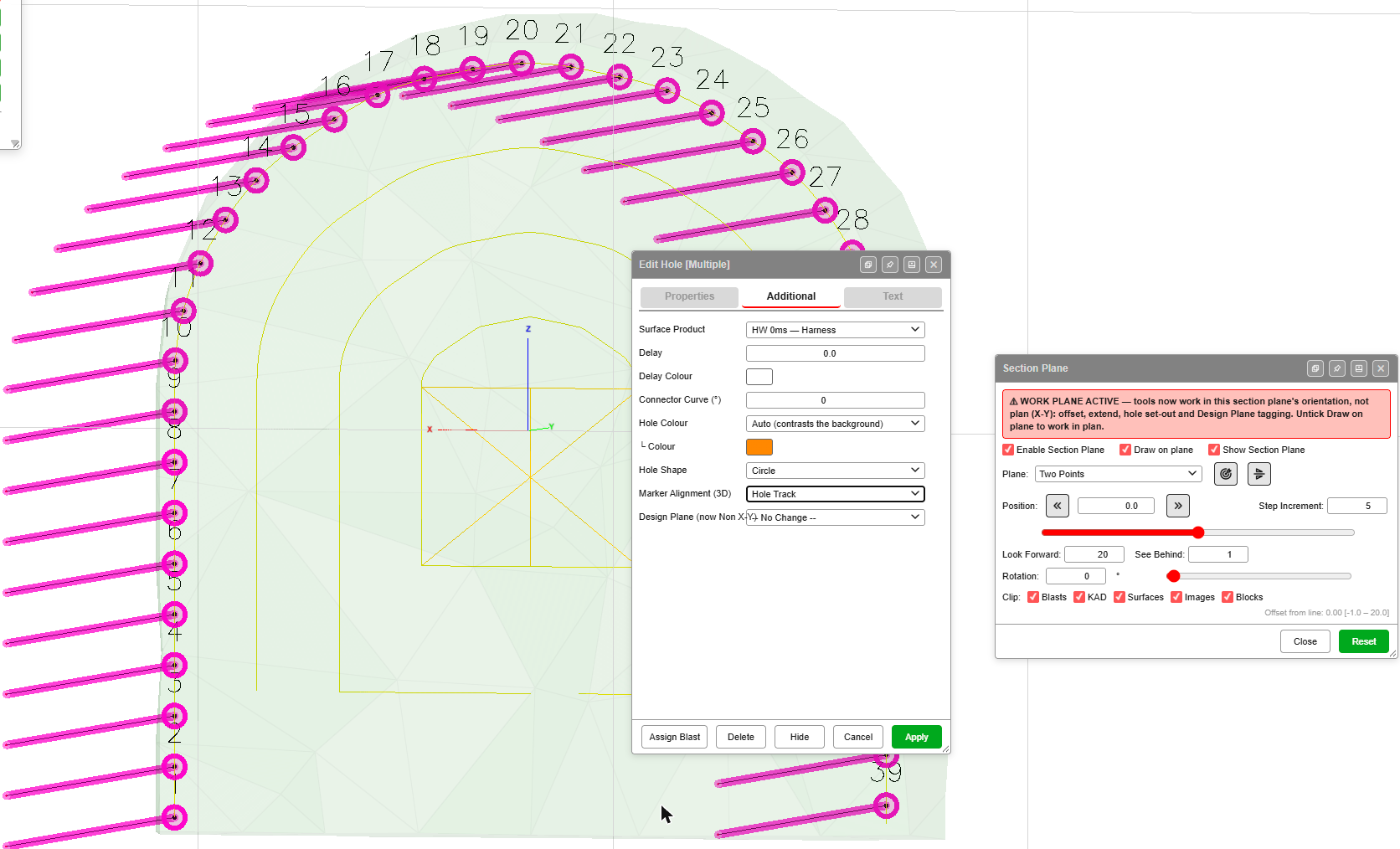Select the Additional tab
This screenshot has height=849, width=1400.
791,297
